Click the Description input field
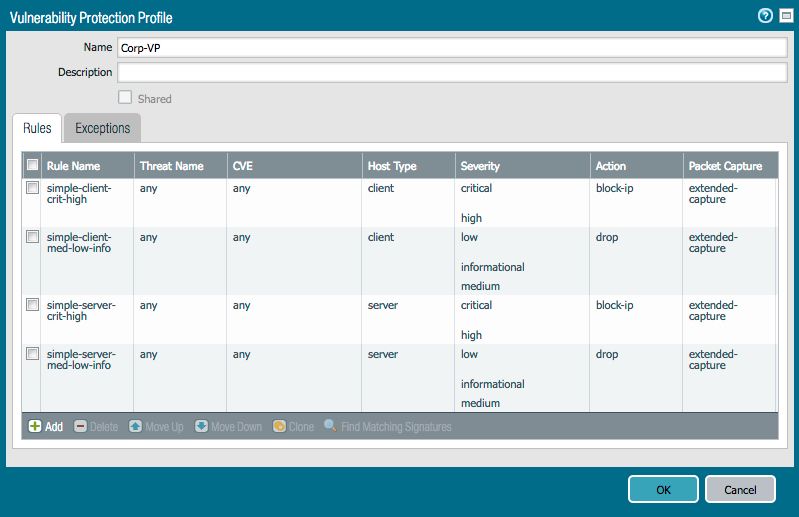 (452, 72)
